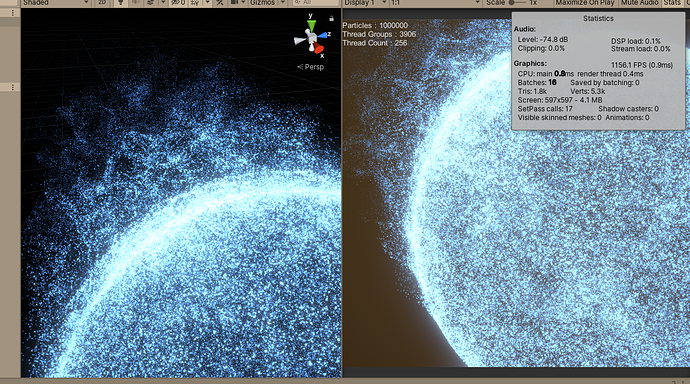Switch the Persp projection label to orthographic
Image resolution: width=690 pixels, height=384 pixels.
pyautogui.click(x=311, y=67)
